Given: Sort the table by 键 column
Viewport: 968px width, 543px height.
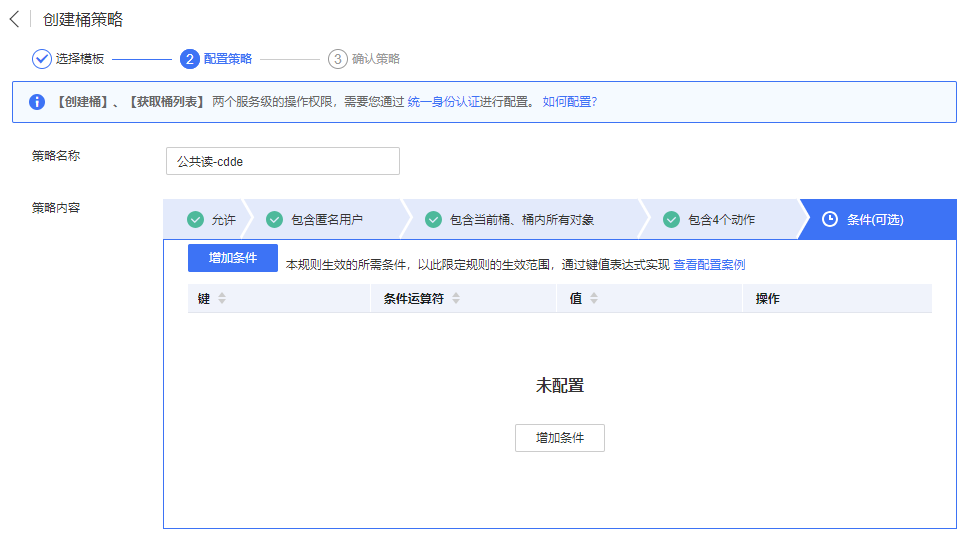Looking at the screenshot, I should [x=222, y=299].
